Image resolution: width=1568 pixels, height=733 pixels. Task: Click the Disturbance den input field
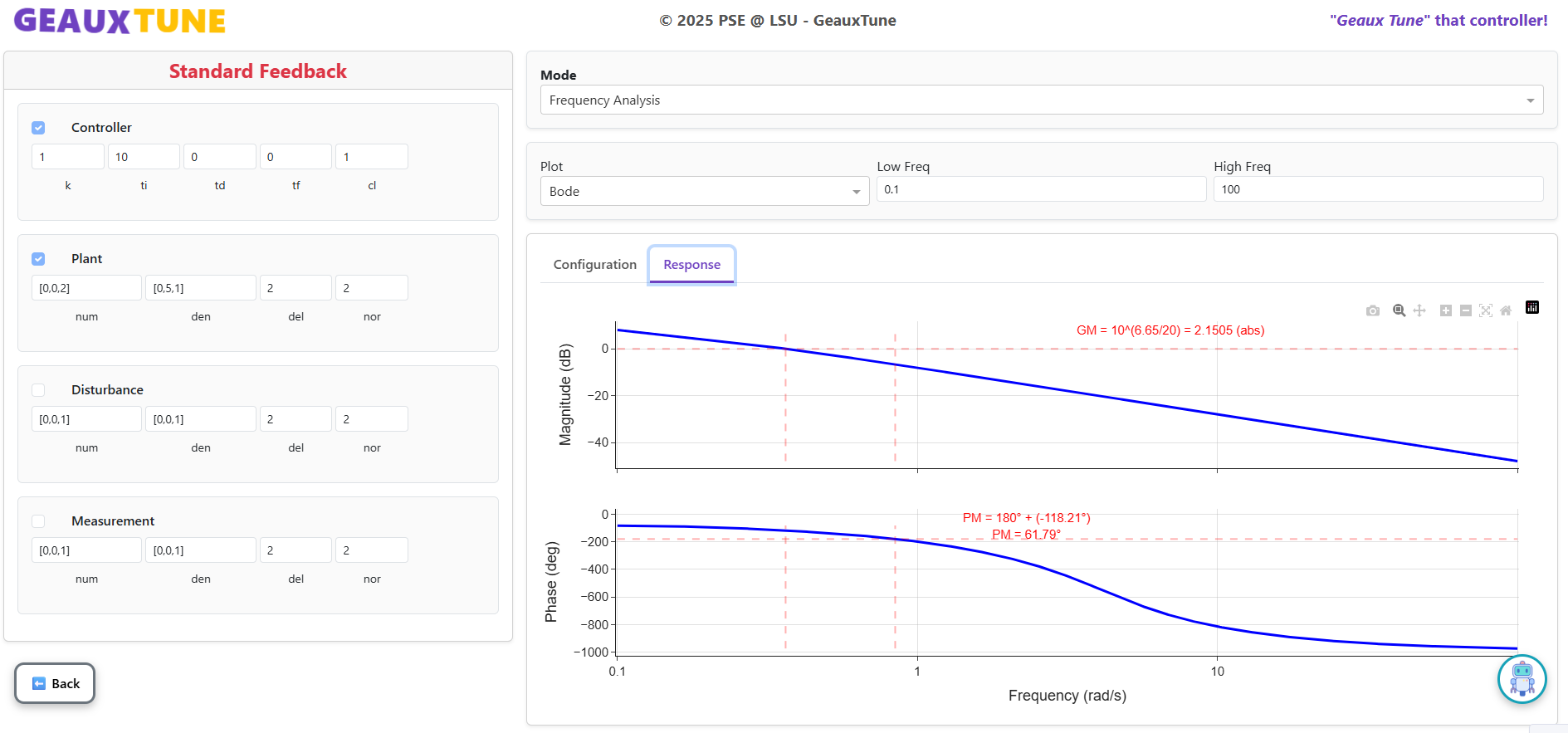[201, 419]
